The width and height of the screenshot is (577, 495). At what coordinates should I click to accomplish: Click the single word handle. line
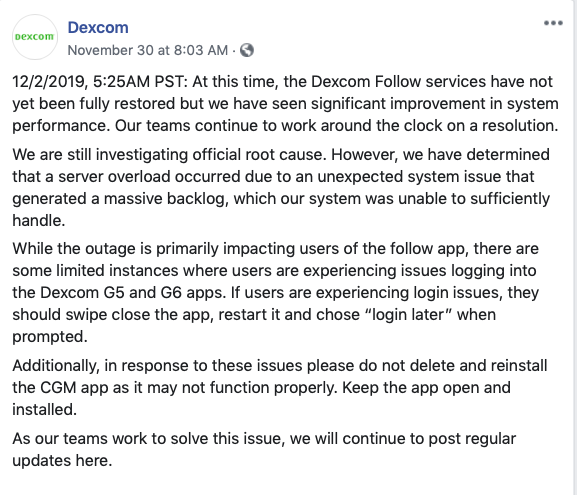coord(39,221)
